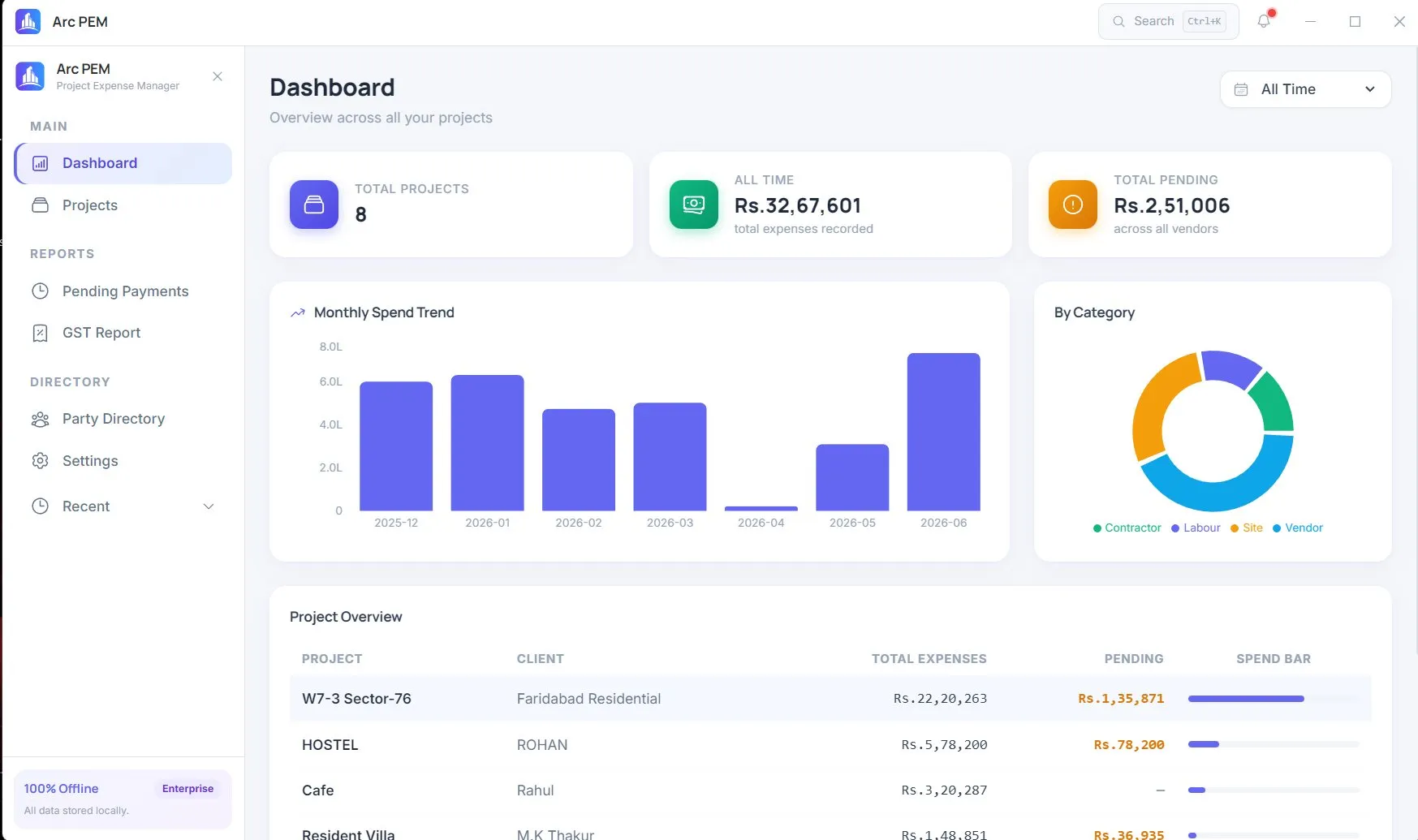The width and height of the screenshot is (1418, 840).
Task: Toggle Labour in the category legend
Action: tap(1196, 528)
